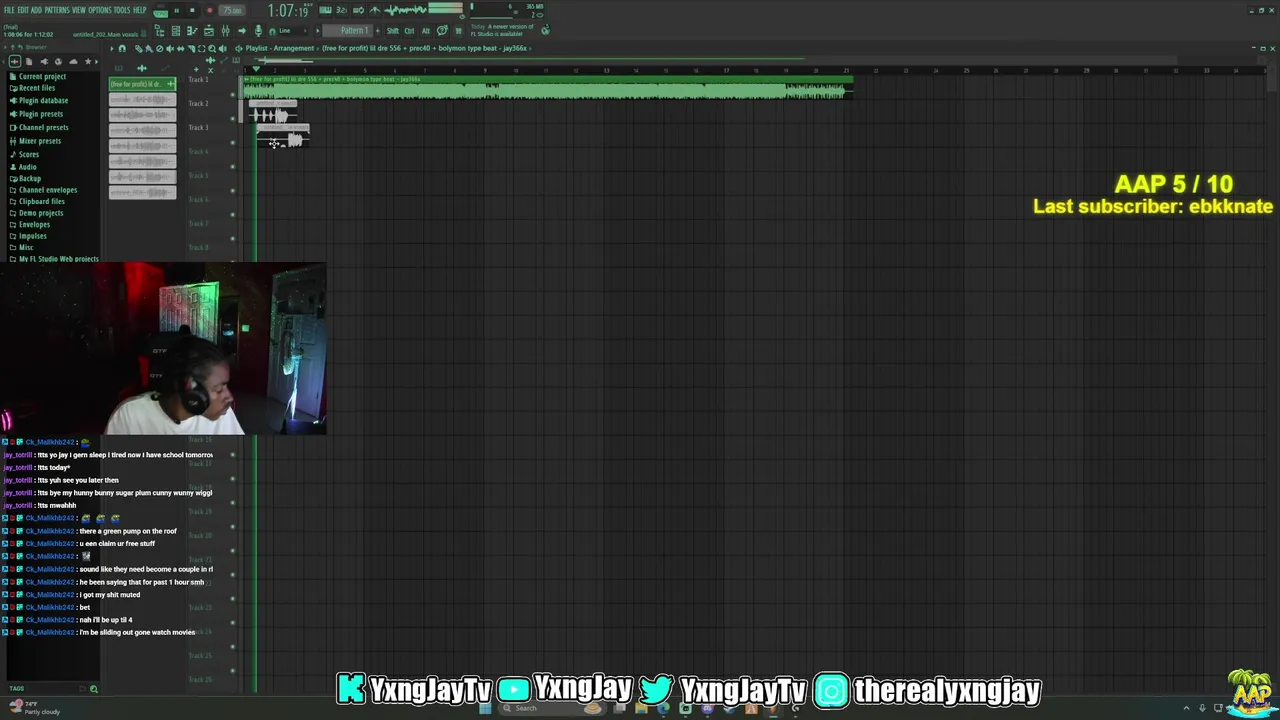The width and height of the screenshot is (1280, 720).
Task: Toggle the 3.2.1 countdown before recording
Action: pyautogui.click(x=342, y=10)
